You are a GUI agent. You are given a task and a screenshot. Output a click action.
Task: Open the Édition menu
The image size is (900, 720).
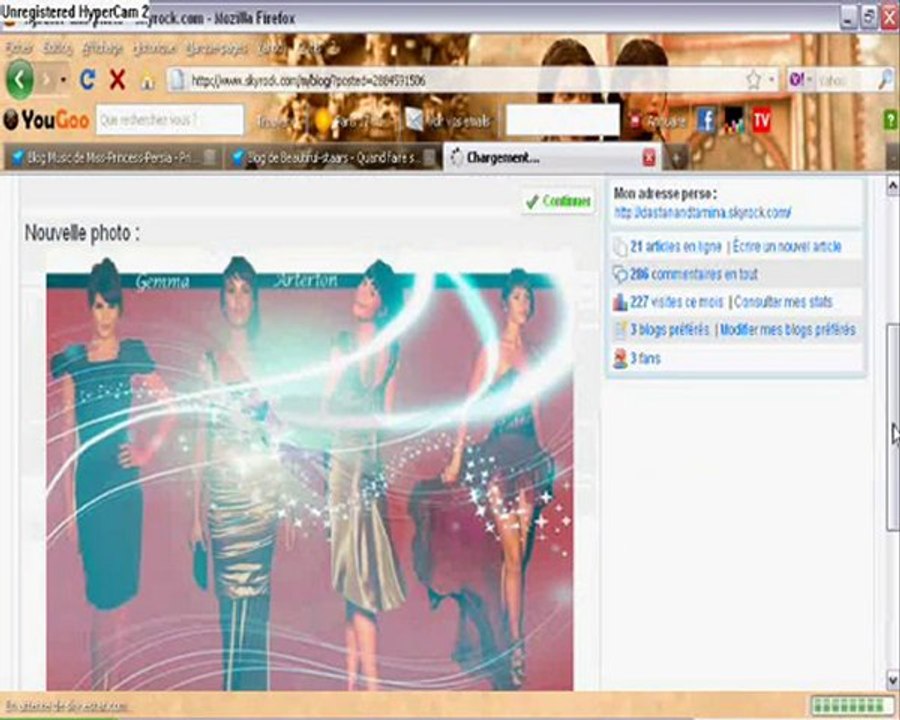click(x=57, y=49)
